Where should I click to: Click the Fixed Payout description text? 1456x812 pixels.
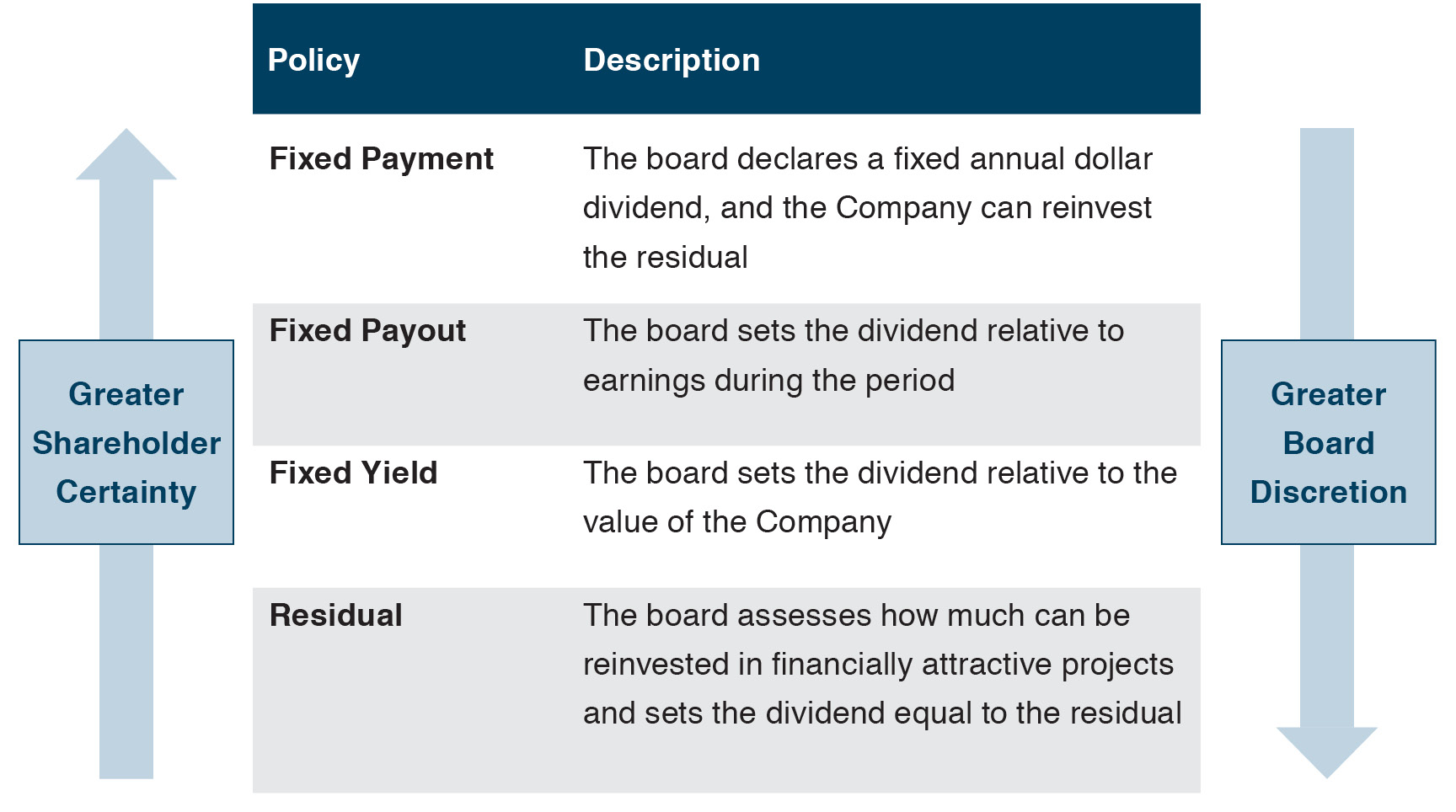coord(853,355)
